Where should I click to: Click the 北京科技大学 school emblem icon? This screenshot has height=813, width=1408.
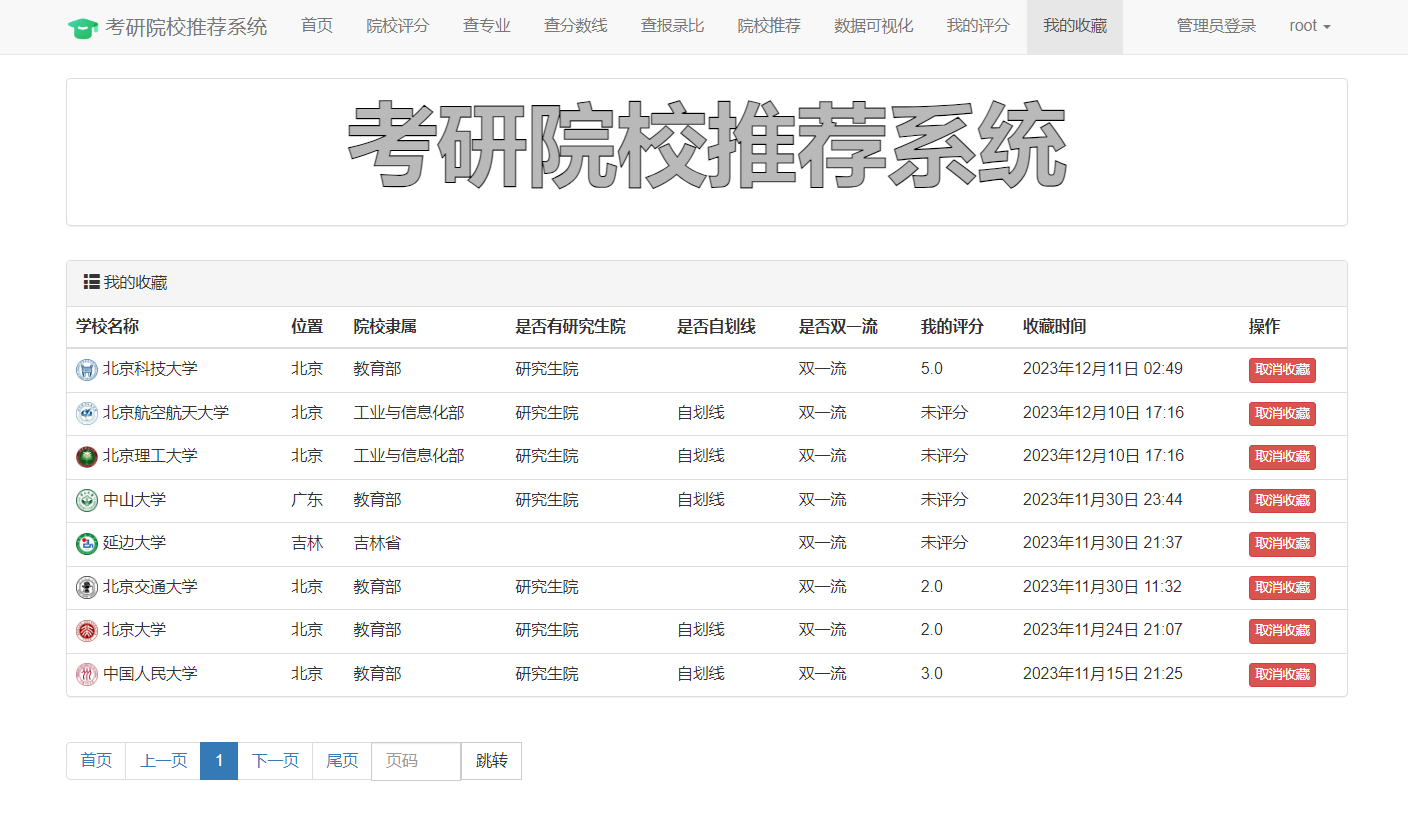point(87,370)
